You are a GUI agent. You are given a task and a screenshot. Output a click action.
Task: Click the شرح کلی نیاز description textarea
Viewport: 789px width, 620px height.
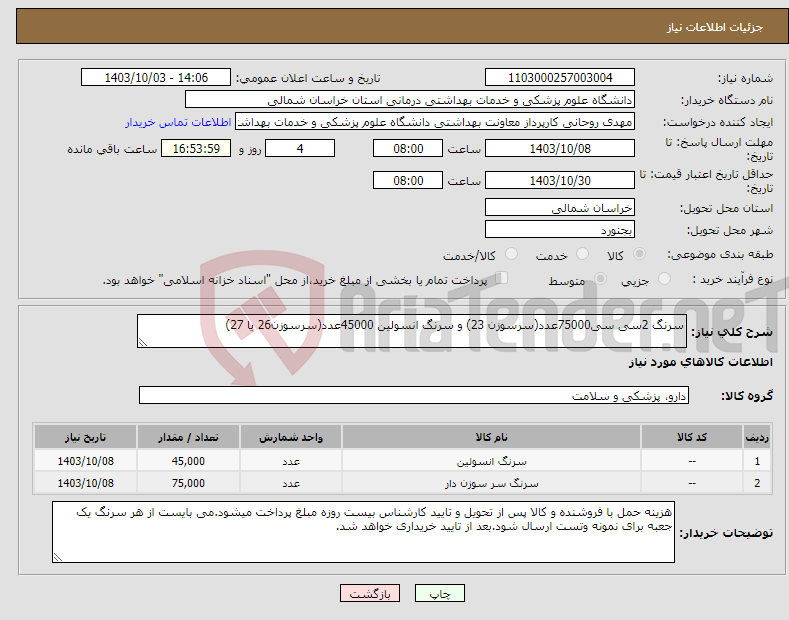412,331
